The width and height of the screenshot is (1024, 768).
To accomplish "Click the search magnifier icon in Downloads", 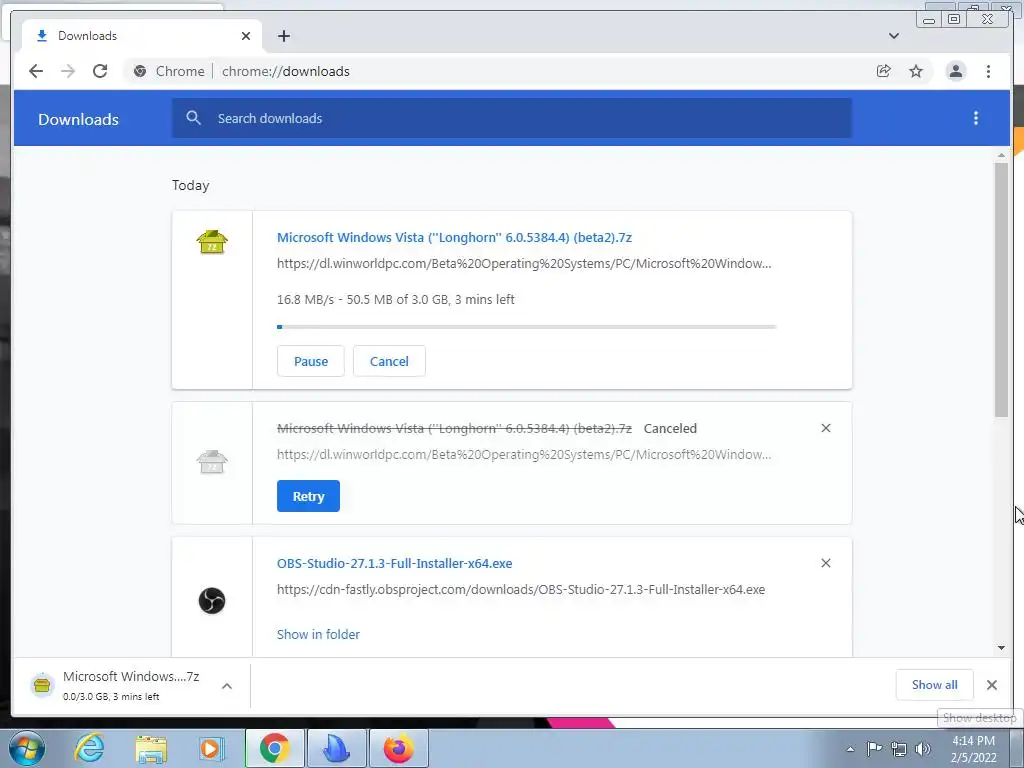I will coord(193,118).
